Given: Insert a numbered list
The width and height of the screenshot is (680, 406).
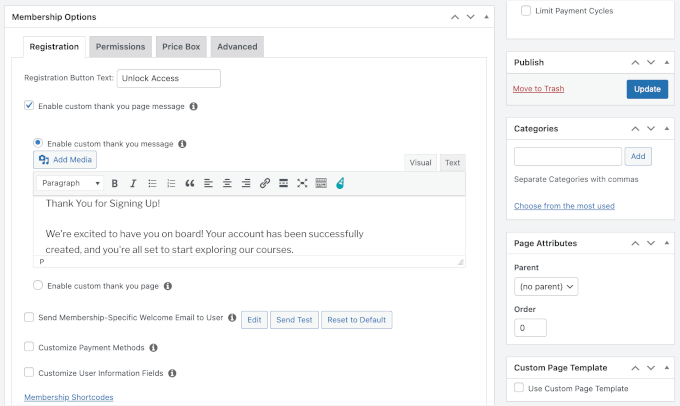Looking at the screenshot, I should click(x=171, y=184).
